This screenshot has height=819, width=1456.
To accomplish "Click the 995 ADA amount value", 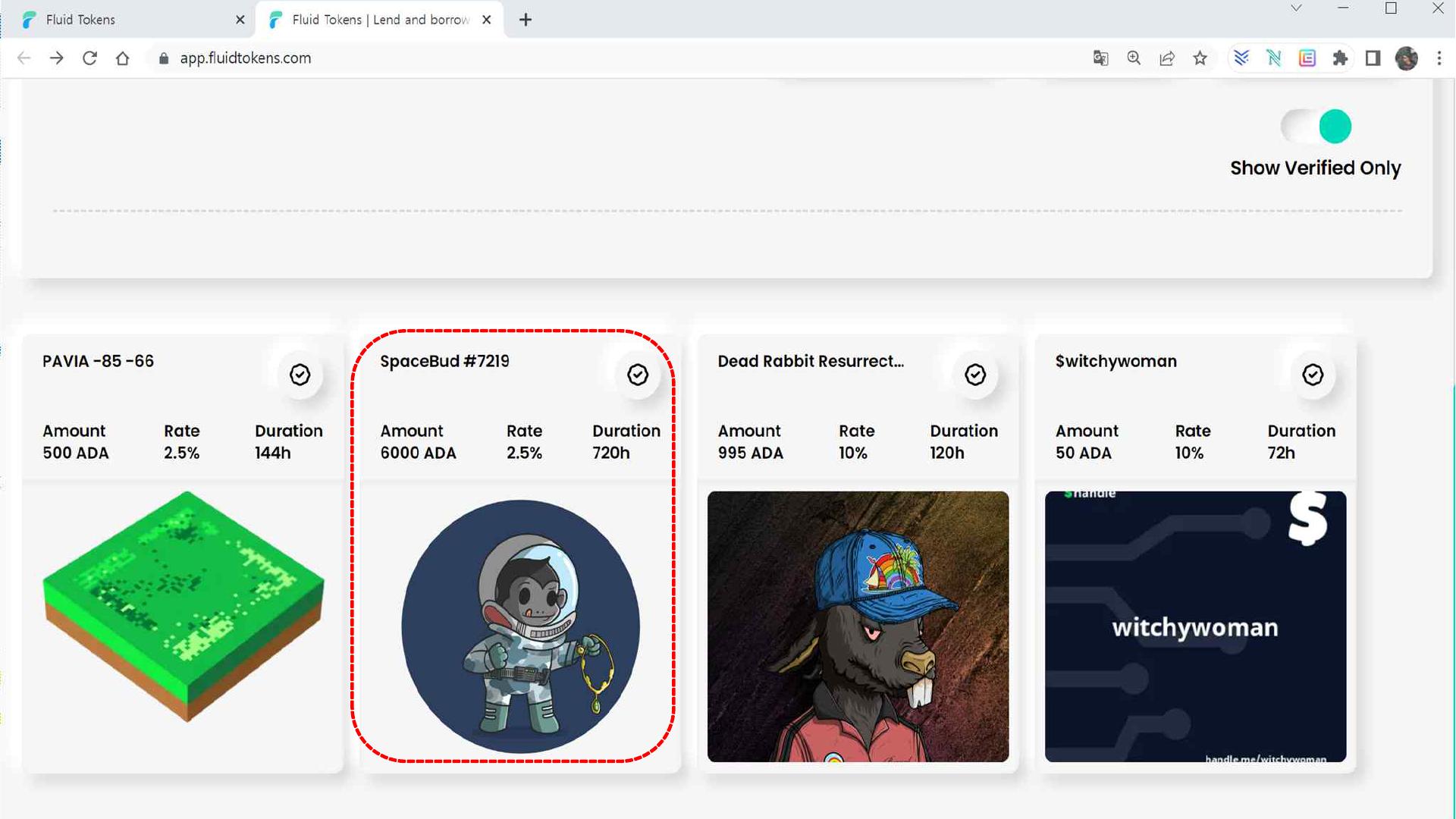I will pos(750,453).
